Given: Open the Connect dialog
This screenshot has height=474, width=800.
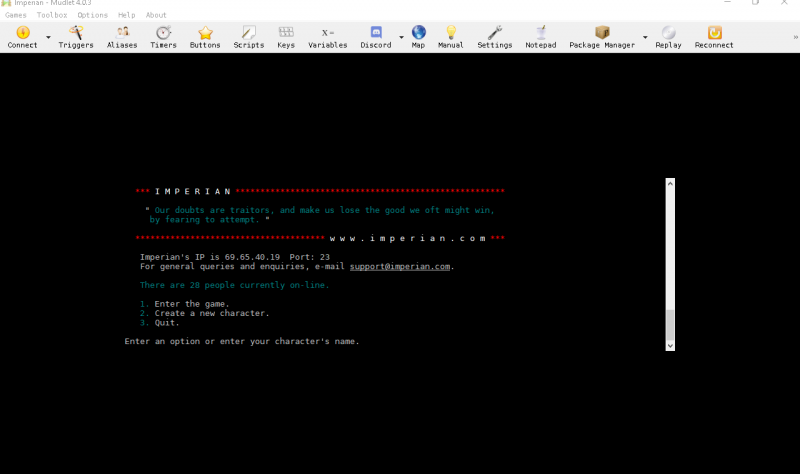Looking at the screenshot, I should pos(22,37).
